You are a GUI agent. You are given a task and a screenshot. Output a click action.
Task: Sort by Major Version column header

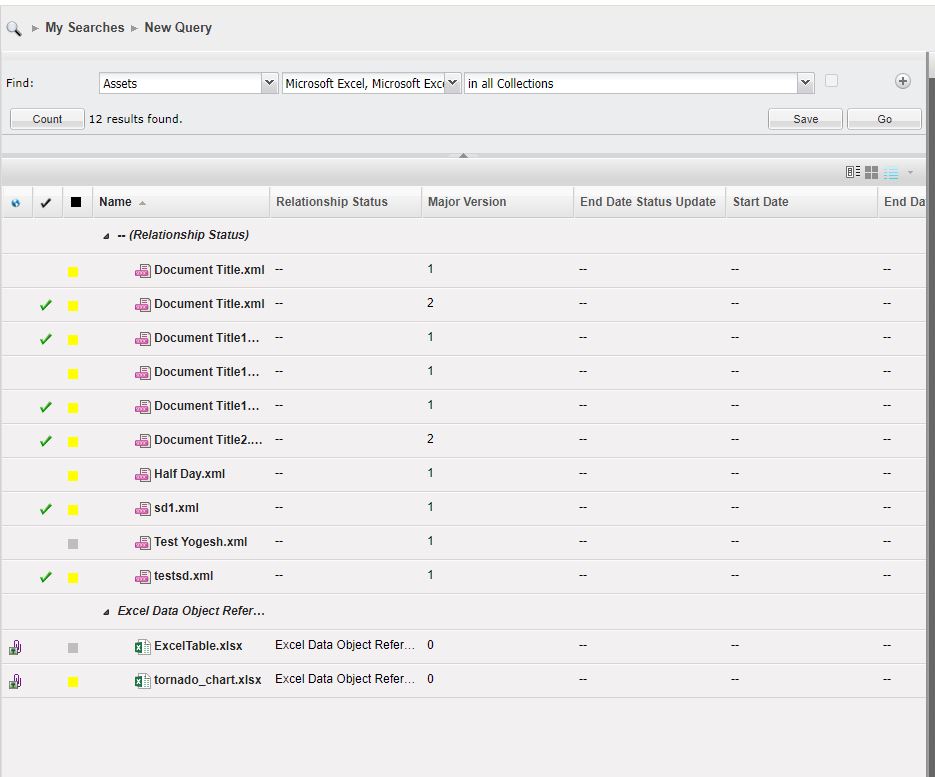click(x=497, y=202)
